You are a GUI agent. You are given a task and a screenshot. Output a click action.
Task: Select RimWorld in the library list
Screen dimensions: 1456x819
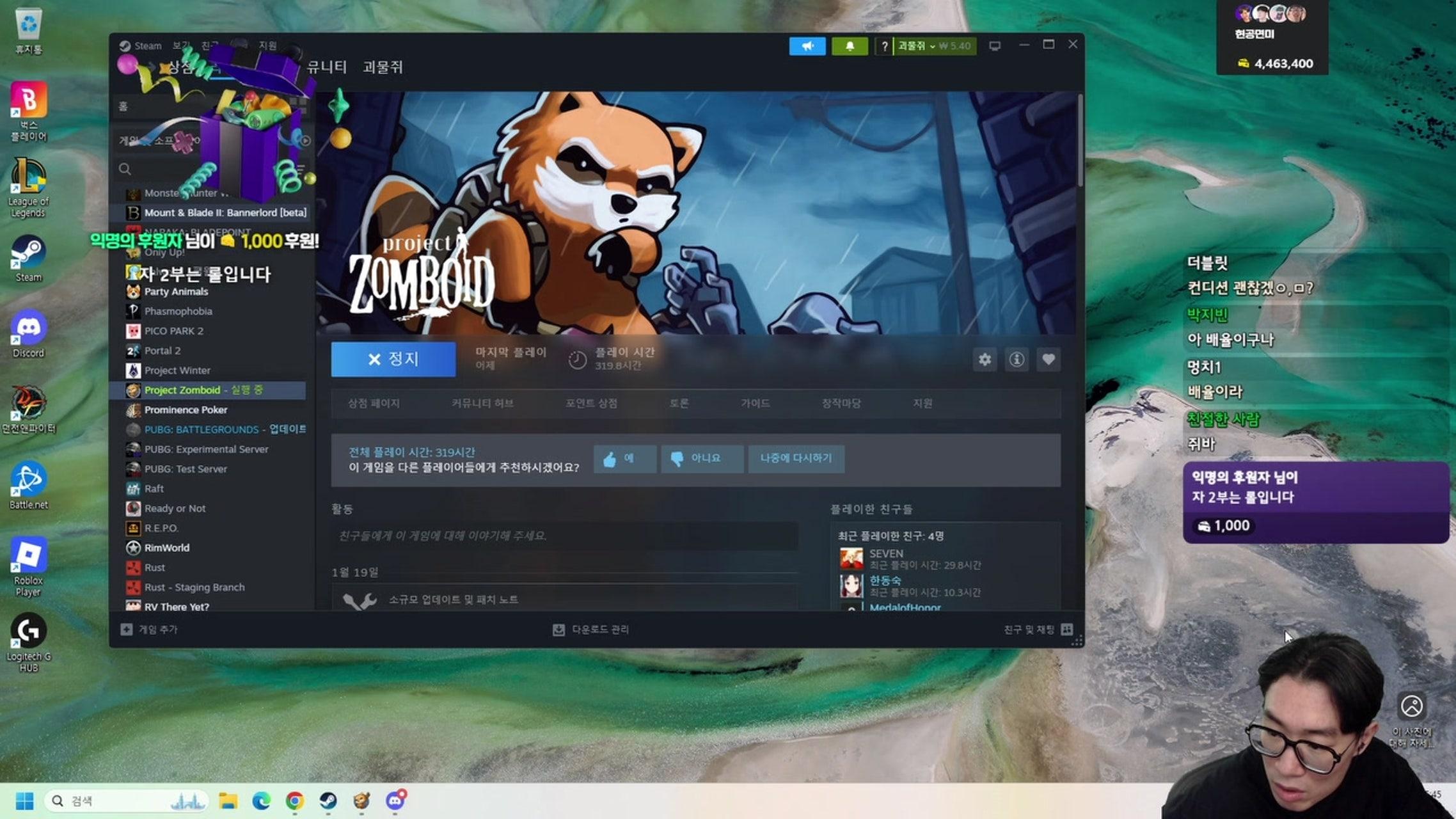[x=167, y=548]
